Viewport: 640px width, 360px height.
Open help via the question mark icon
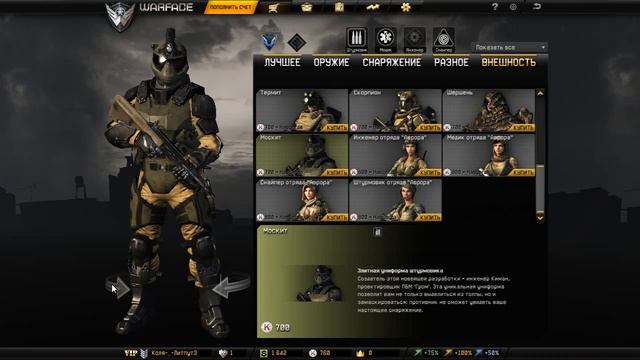(x=495, y=7)
